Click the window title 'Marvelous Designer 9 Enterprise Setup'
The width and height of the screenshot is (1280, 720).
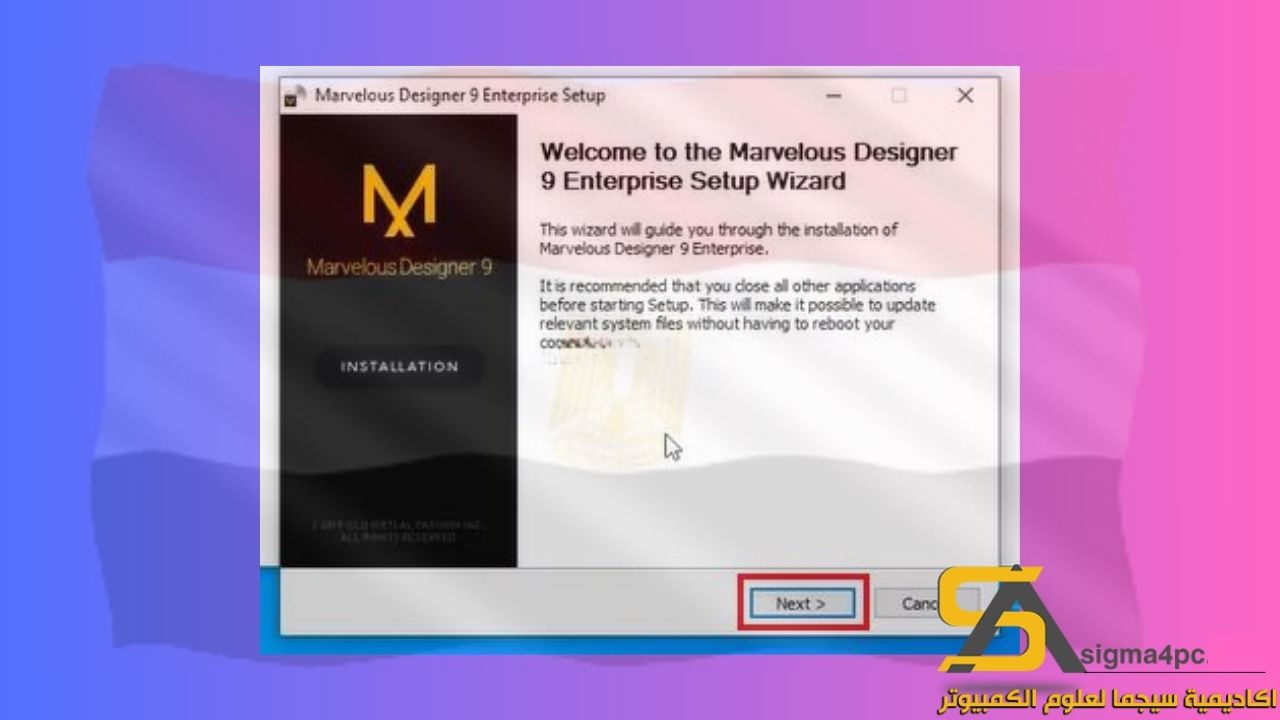click(x=460, y=96)
